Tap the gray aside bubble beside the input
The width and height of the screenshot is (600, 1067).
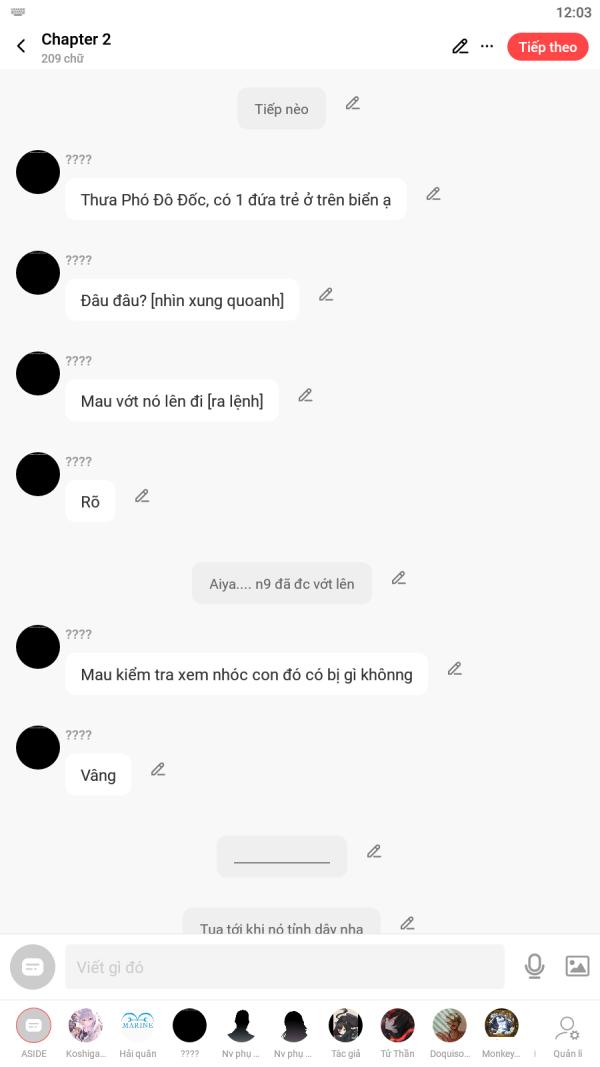33,967
